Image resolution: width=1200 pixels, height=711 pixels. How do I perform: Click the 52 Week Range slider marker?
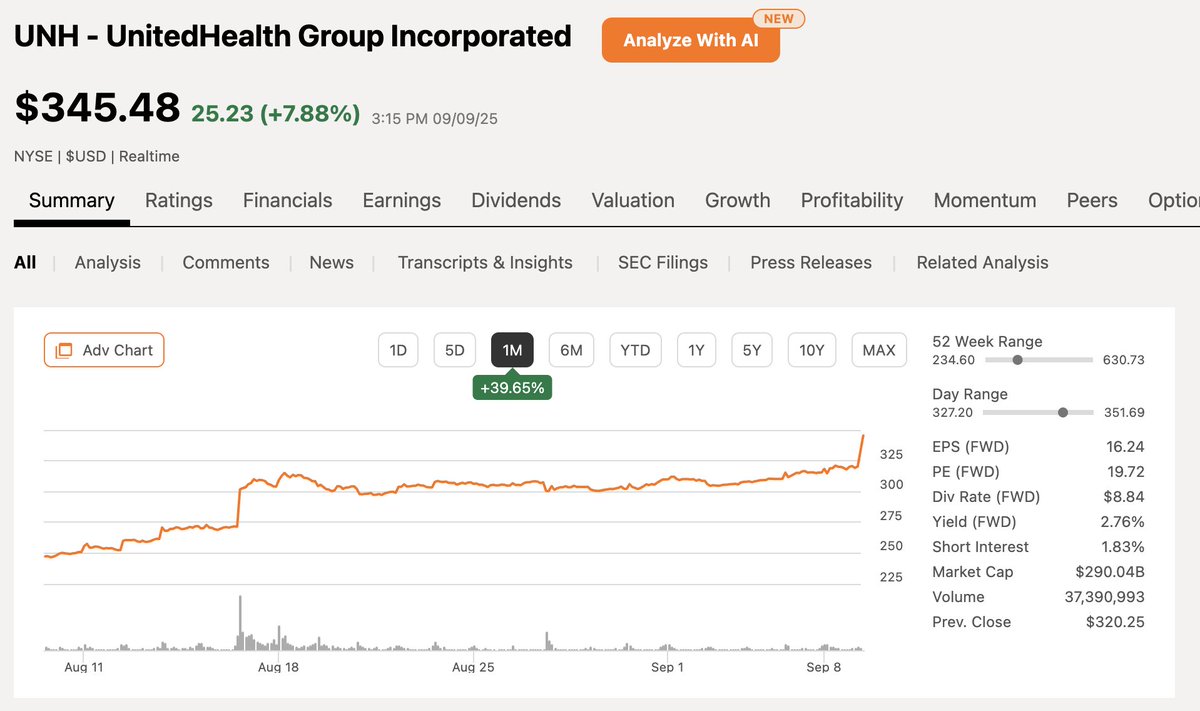pos(1018,359)
